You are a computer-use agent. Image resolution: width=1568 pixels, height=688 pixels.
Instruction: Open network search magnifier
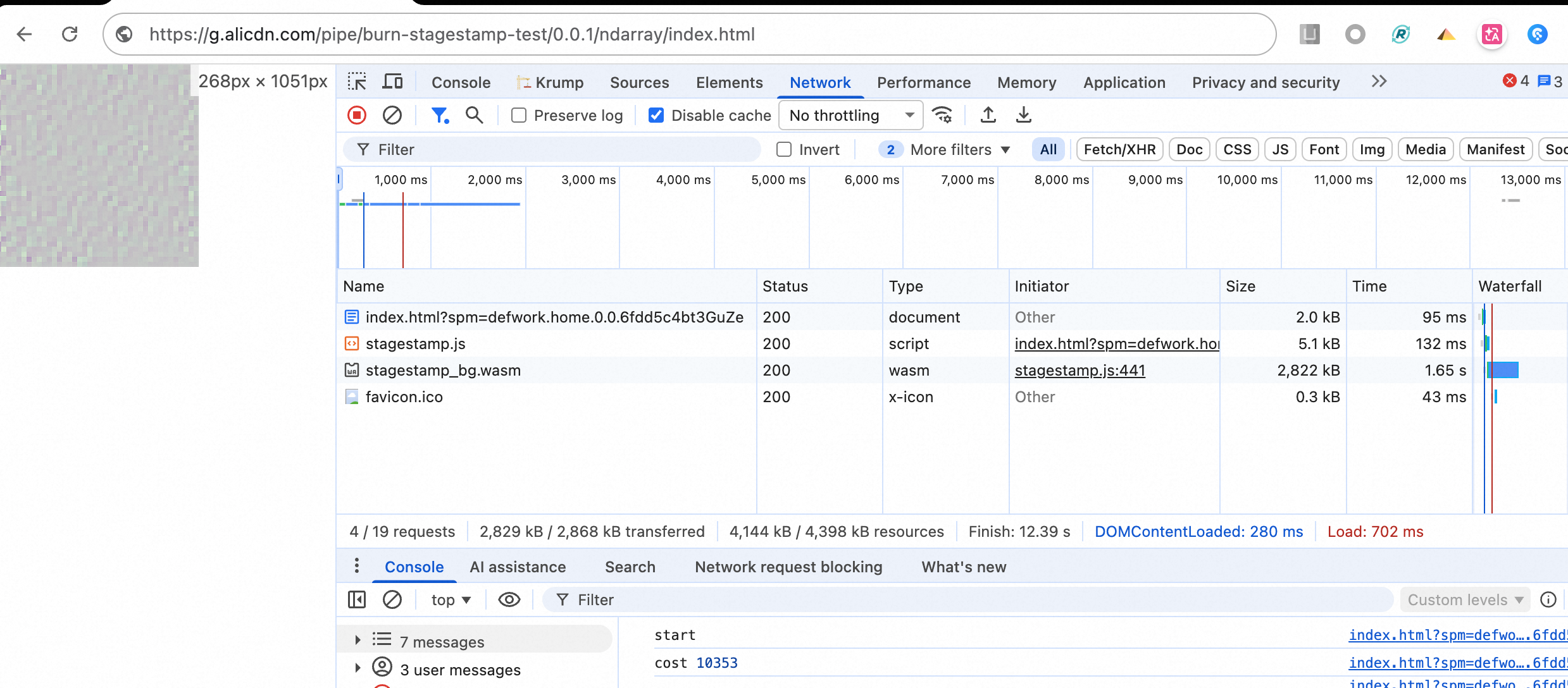(474, 115)
